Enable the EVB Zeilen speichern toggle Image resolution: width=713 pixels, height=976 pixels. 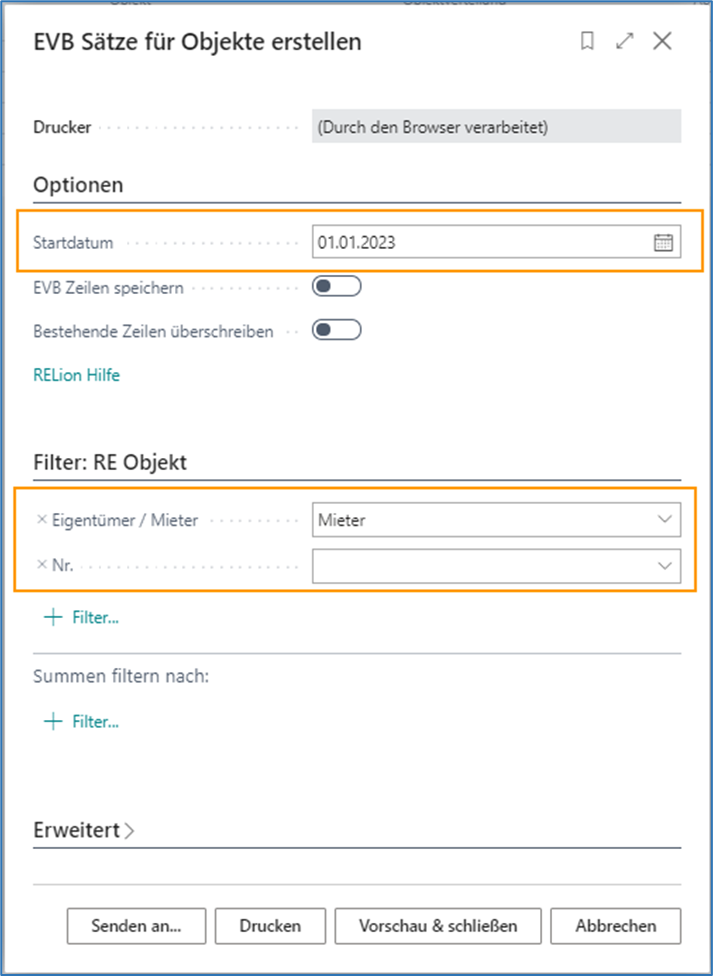(x=336, y=288)
